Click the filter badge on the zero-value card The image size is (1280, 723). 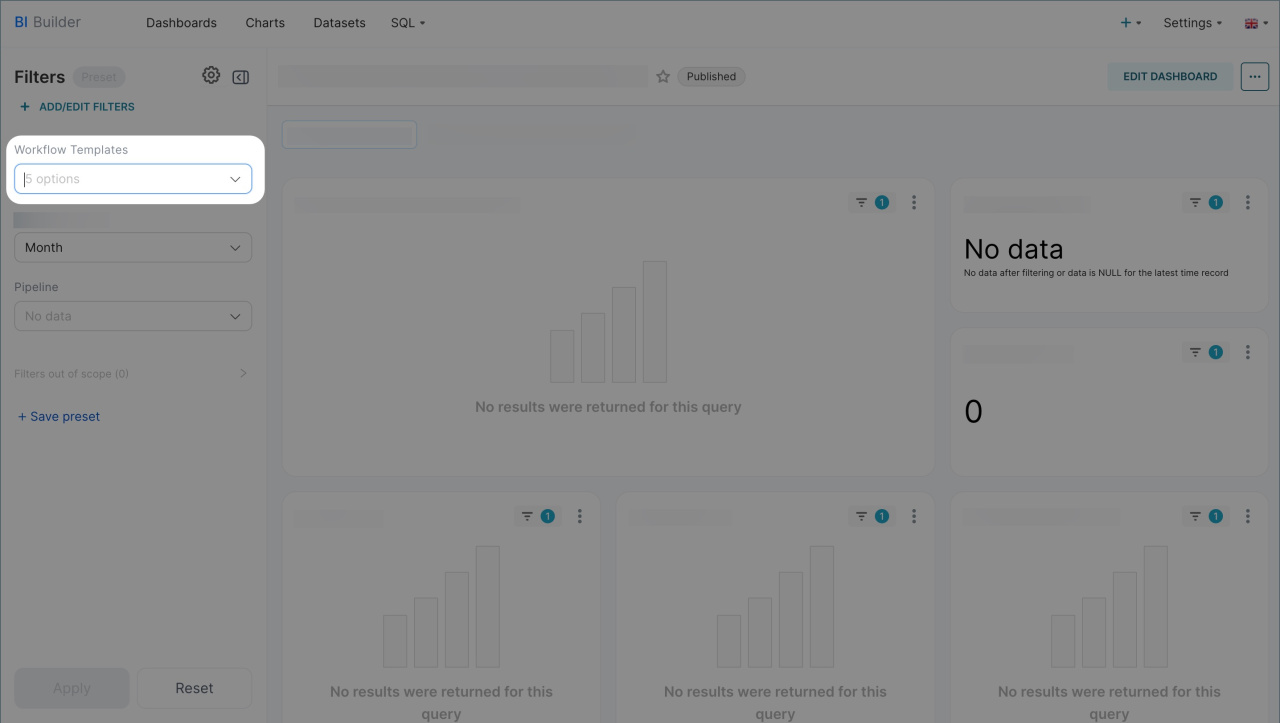[1204, 352]
